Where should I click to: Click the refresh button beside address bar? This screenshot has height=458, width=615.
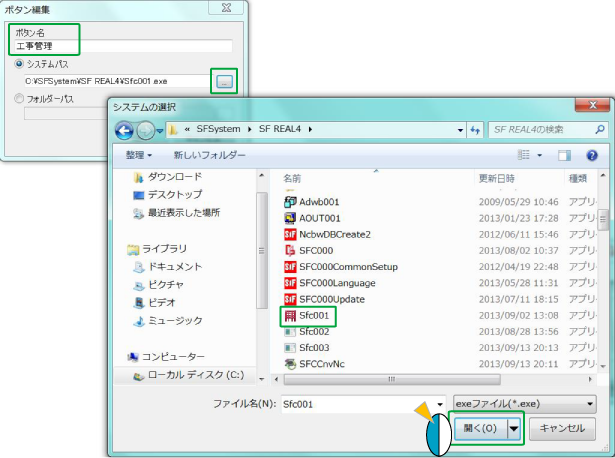click(475, 130)
